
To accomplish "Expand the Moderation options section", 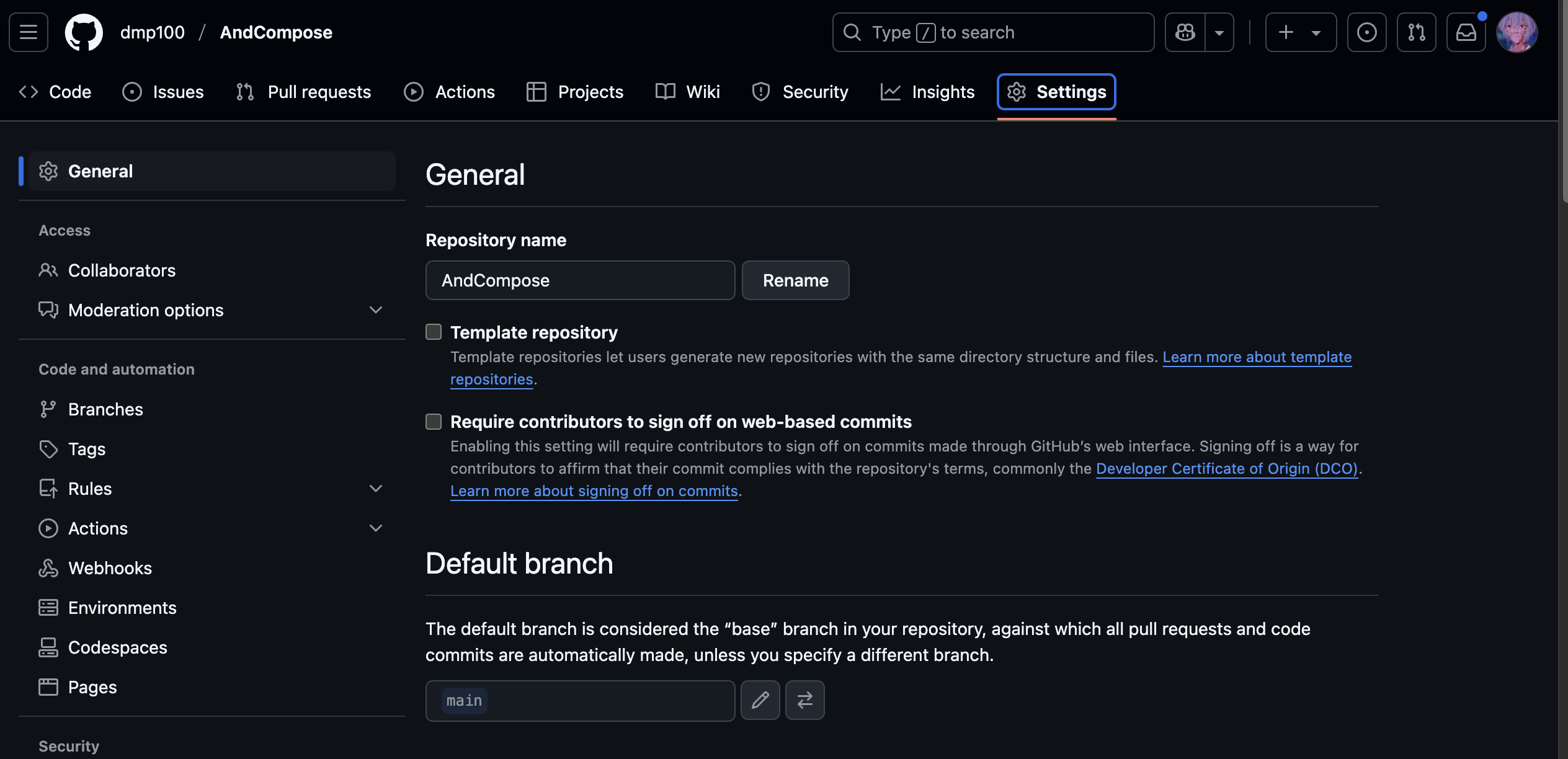I will tap(375, 310).
